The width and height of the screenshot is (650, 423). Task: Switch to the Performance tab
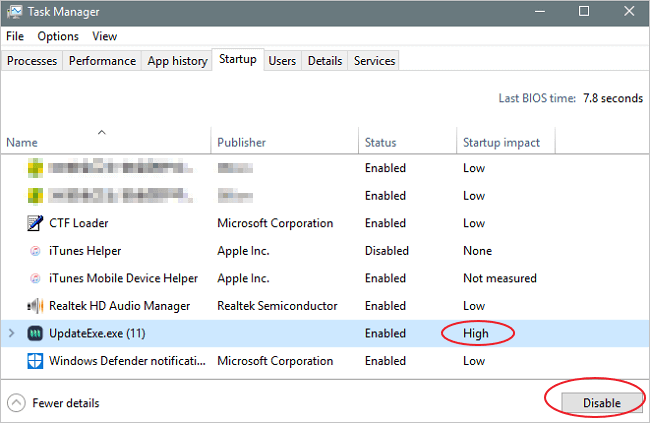click(102, 61)
